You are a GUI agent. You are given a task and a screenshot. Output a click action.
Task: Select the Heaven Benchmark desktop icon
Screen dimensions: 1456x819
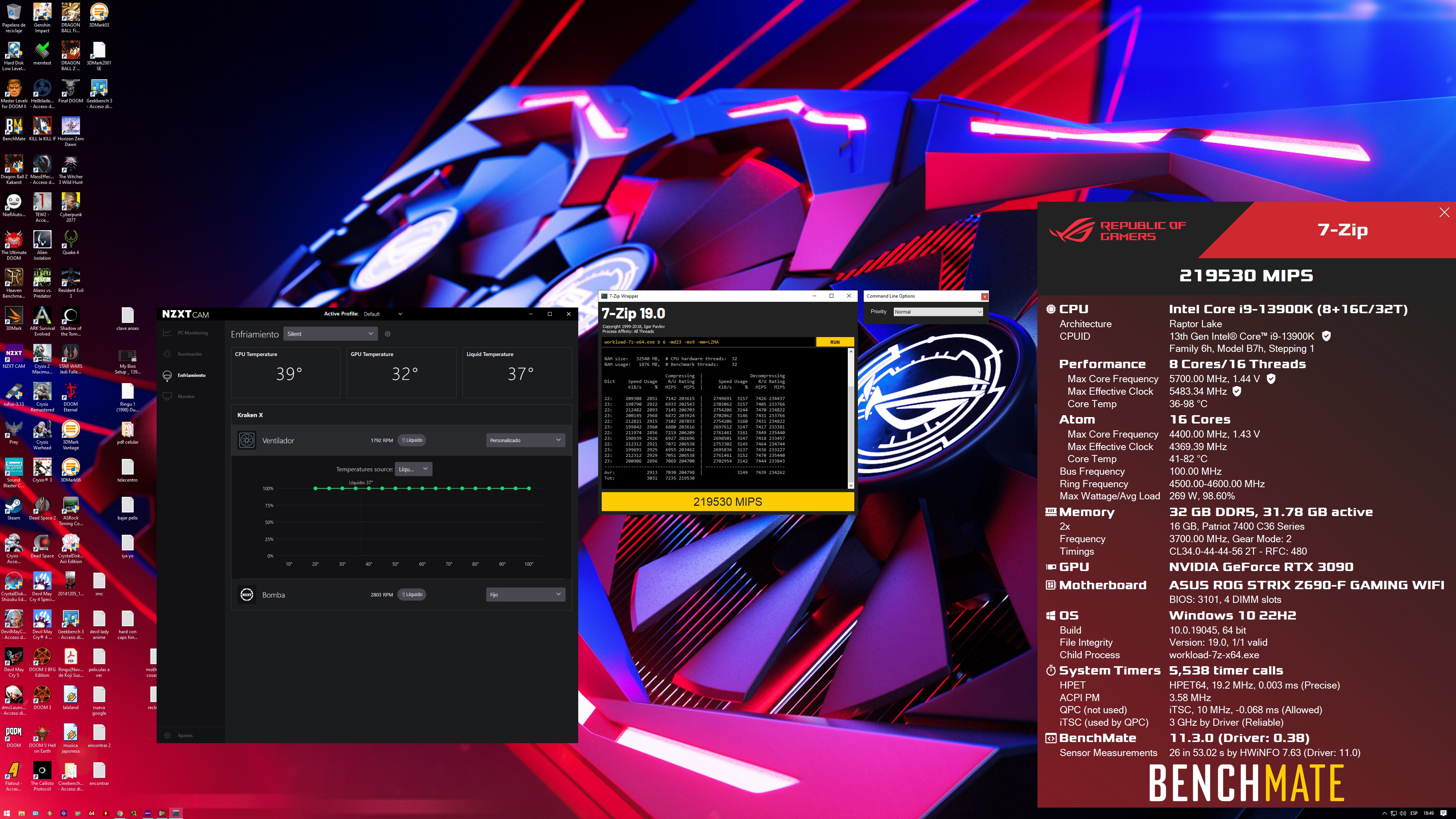tap(14, 283)
